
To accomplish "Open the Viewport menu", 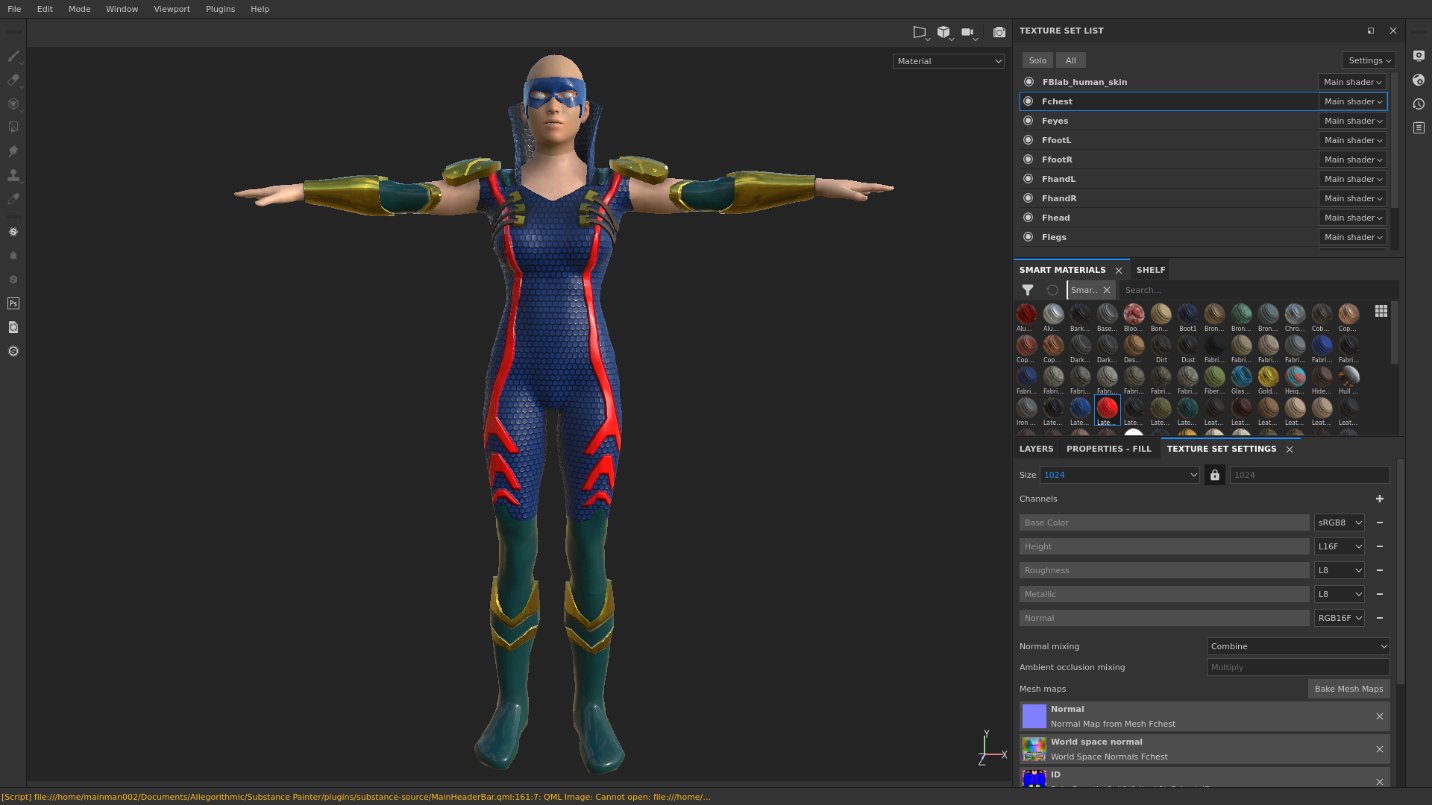I will [172, 9].
